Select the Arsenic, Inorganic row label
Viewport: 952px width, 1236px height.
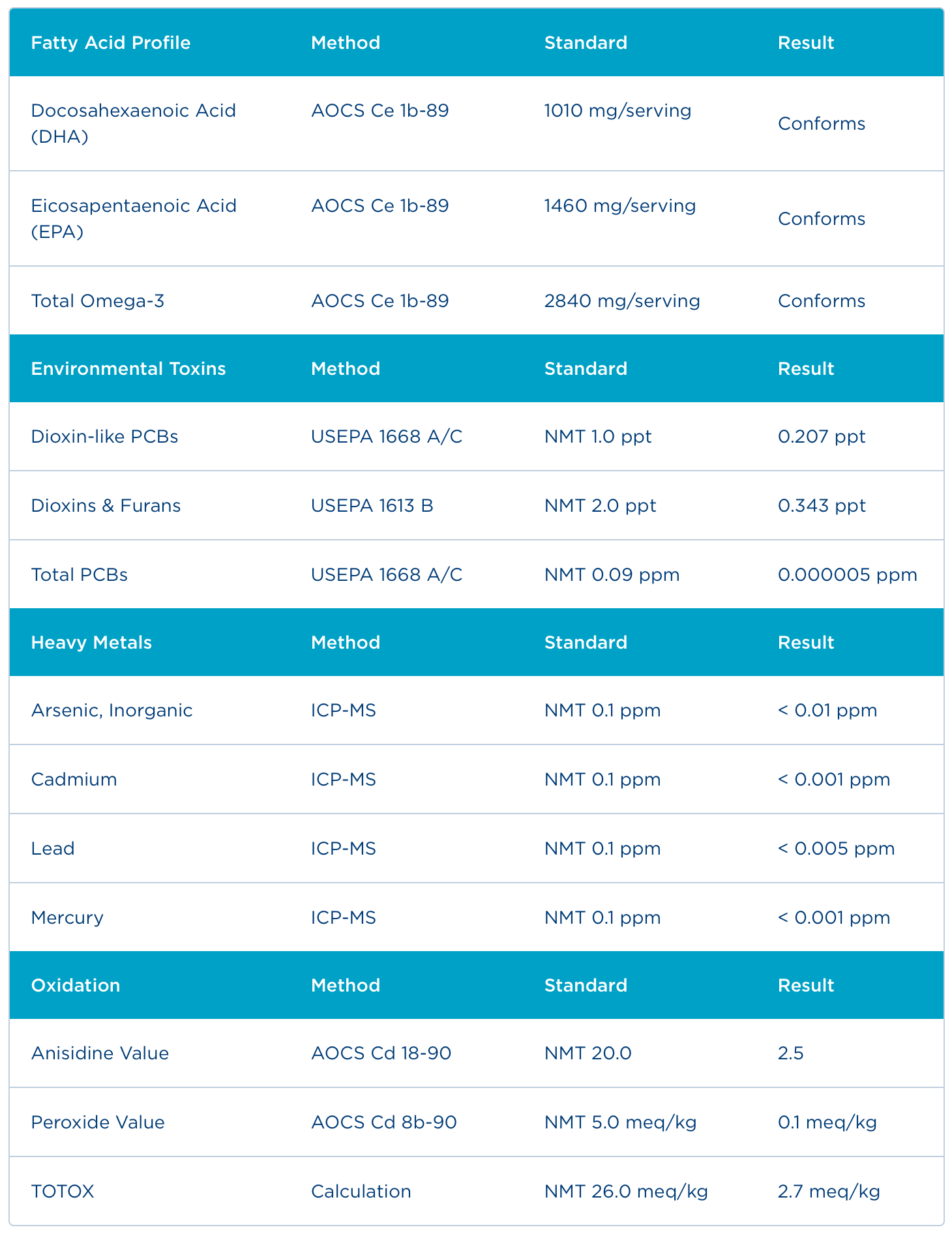112,711
